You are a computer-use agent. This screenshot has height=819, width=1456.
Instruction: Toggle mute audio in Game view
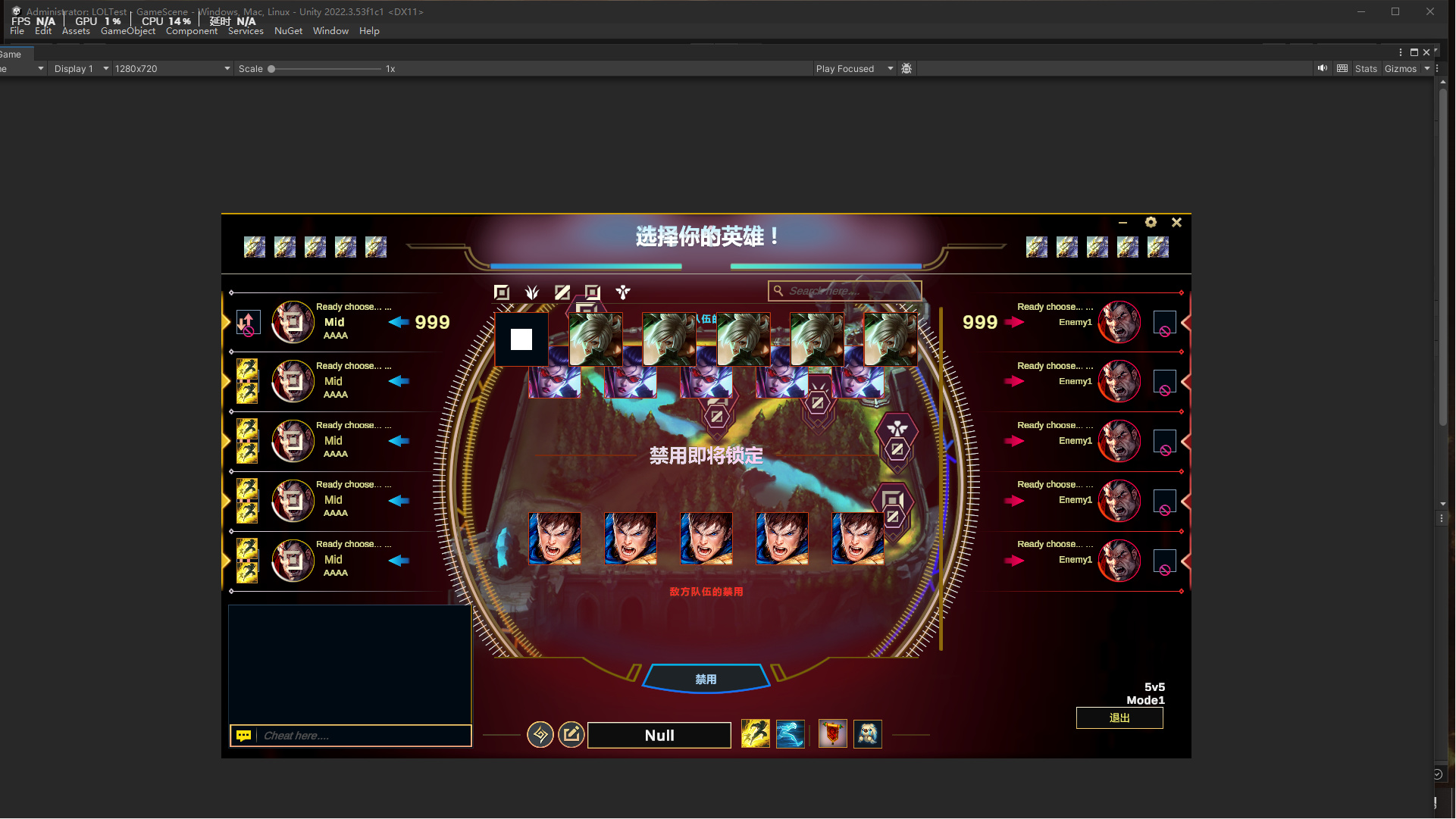(x=1322, y=68)
